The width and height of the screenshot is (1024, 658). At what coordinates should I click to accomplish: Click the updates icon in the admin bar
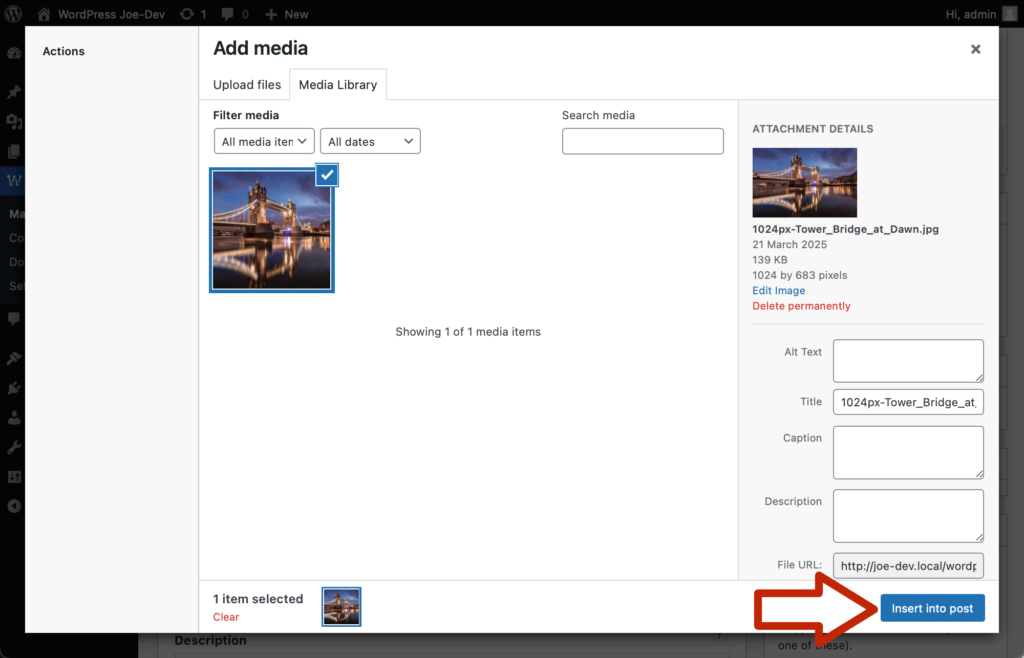pos(187,14)
